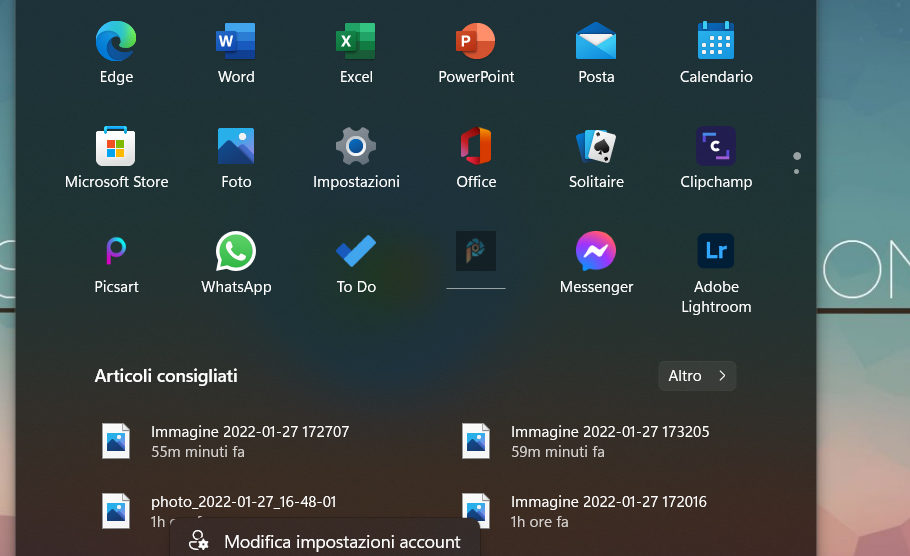The width and height of the screenshot is (910, 556).
Task: Open Immagine 2022-01-27 173205 file
Action: coord(586,441)
